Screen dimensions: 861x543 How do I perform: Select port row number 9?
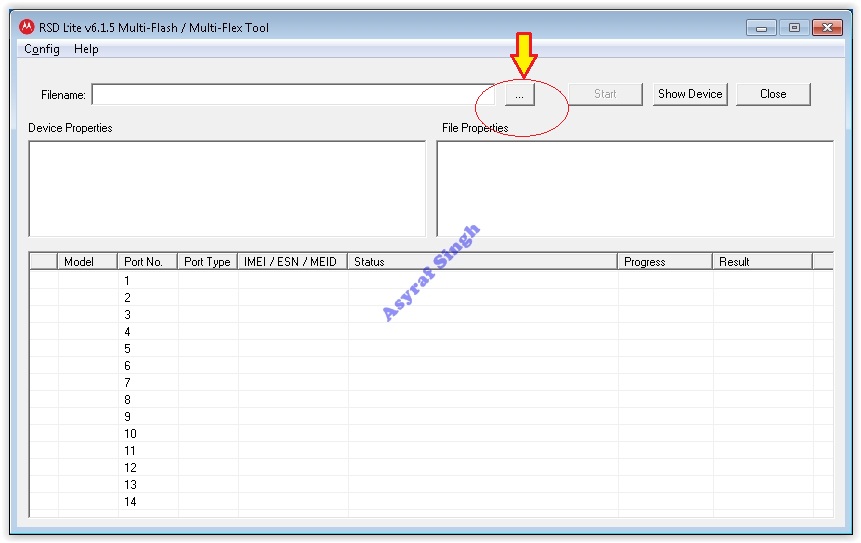[x=431, y=417]
